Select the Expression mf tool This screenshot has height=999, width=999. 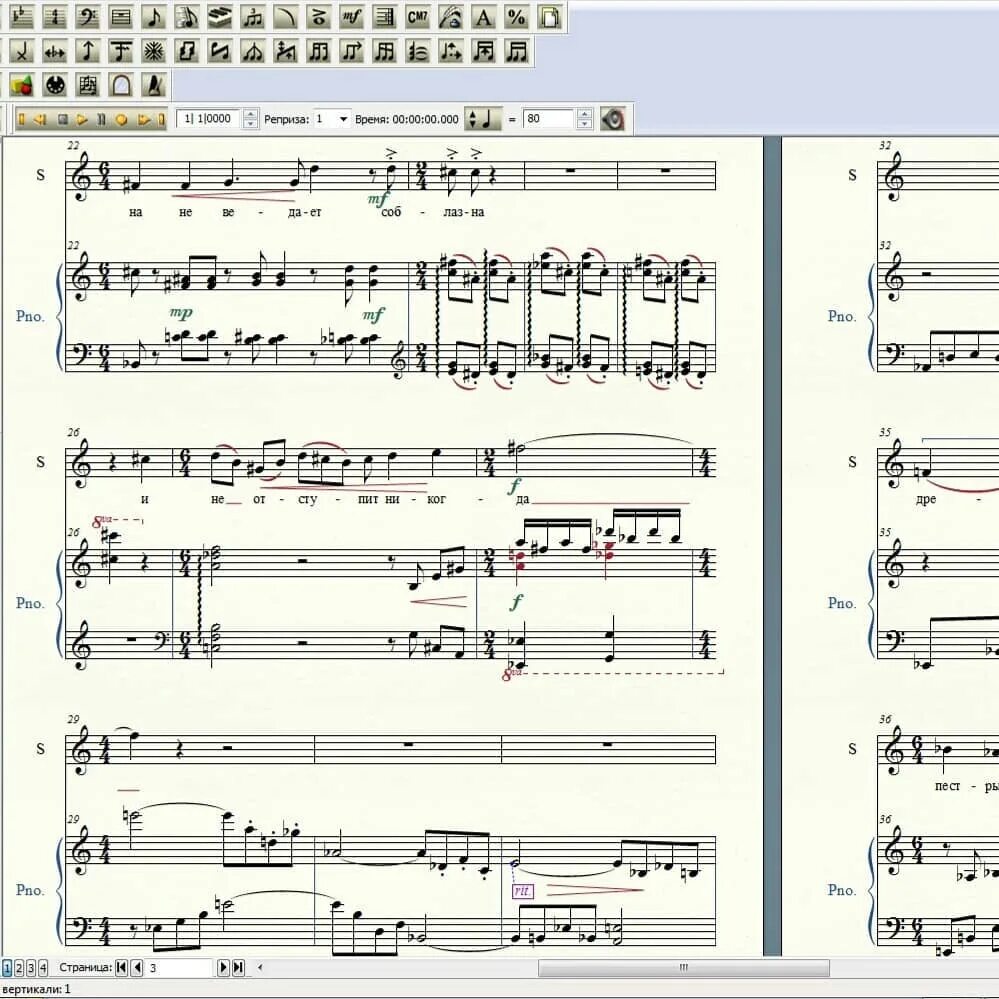tap(352, 17)
